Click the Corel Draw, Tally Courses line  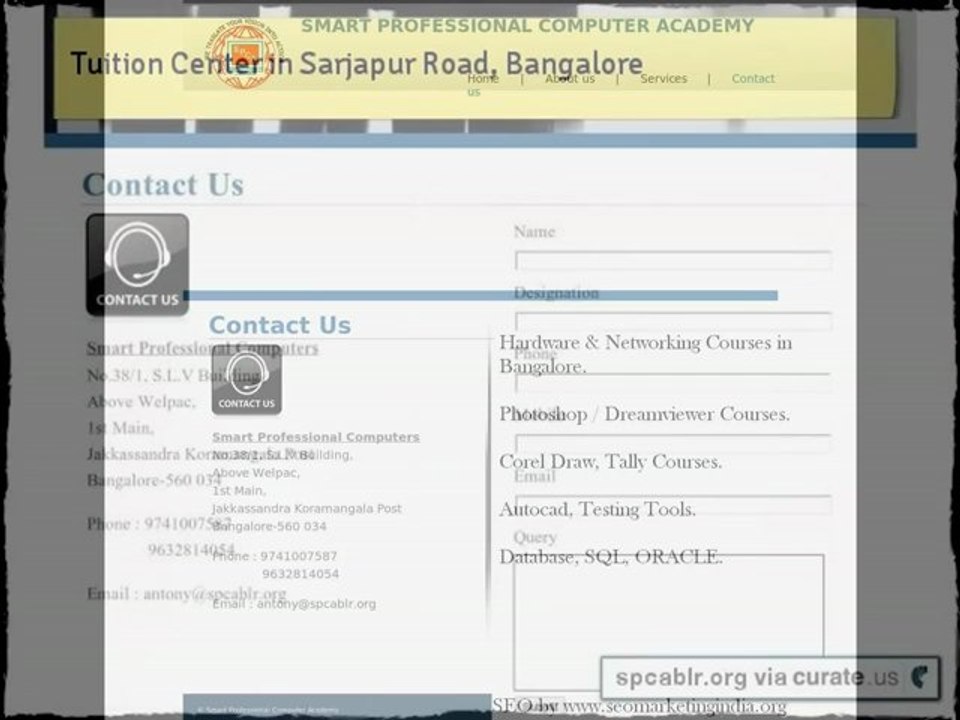click(x=610, y=462)
